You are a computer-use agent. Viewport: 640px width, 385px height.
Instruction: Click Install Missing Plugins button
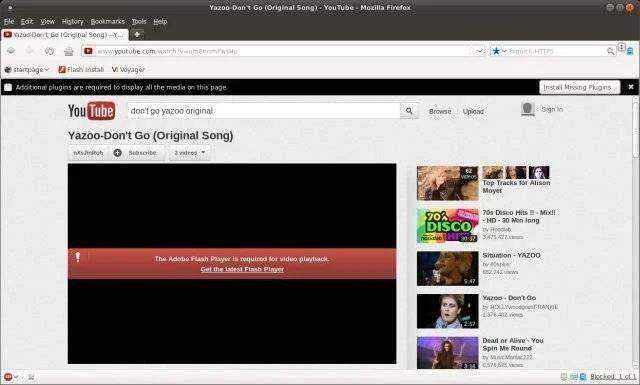pyautogui.click(x=580, y=87)
